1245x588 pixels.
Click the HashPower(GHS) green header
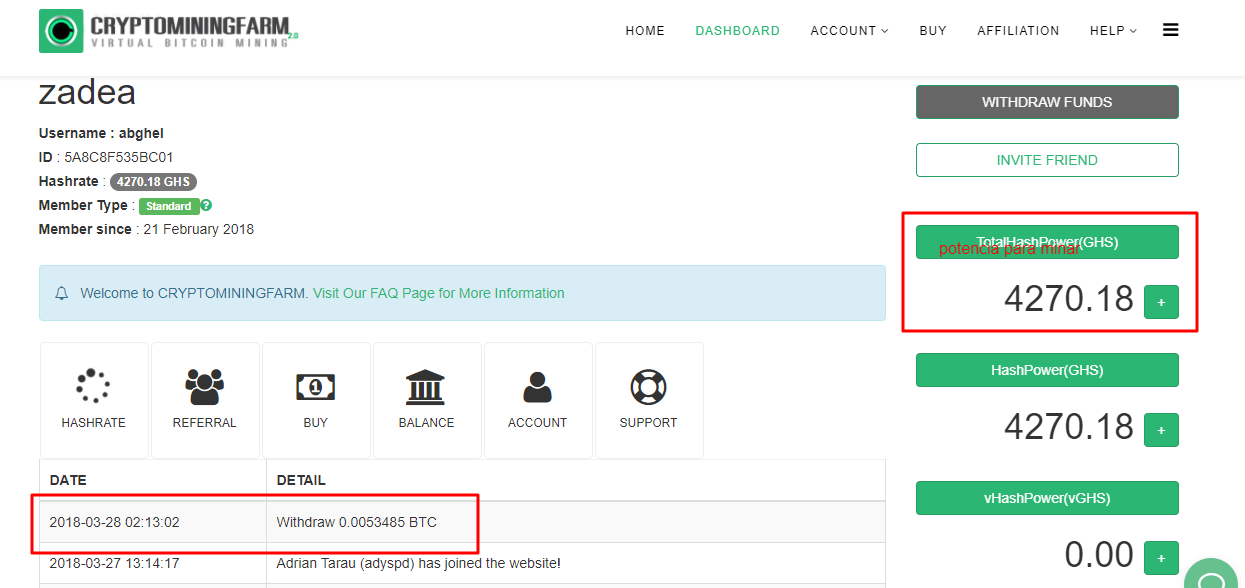coord(1047,370)
